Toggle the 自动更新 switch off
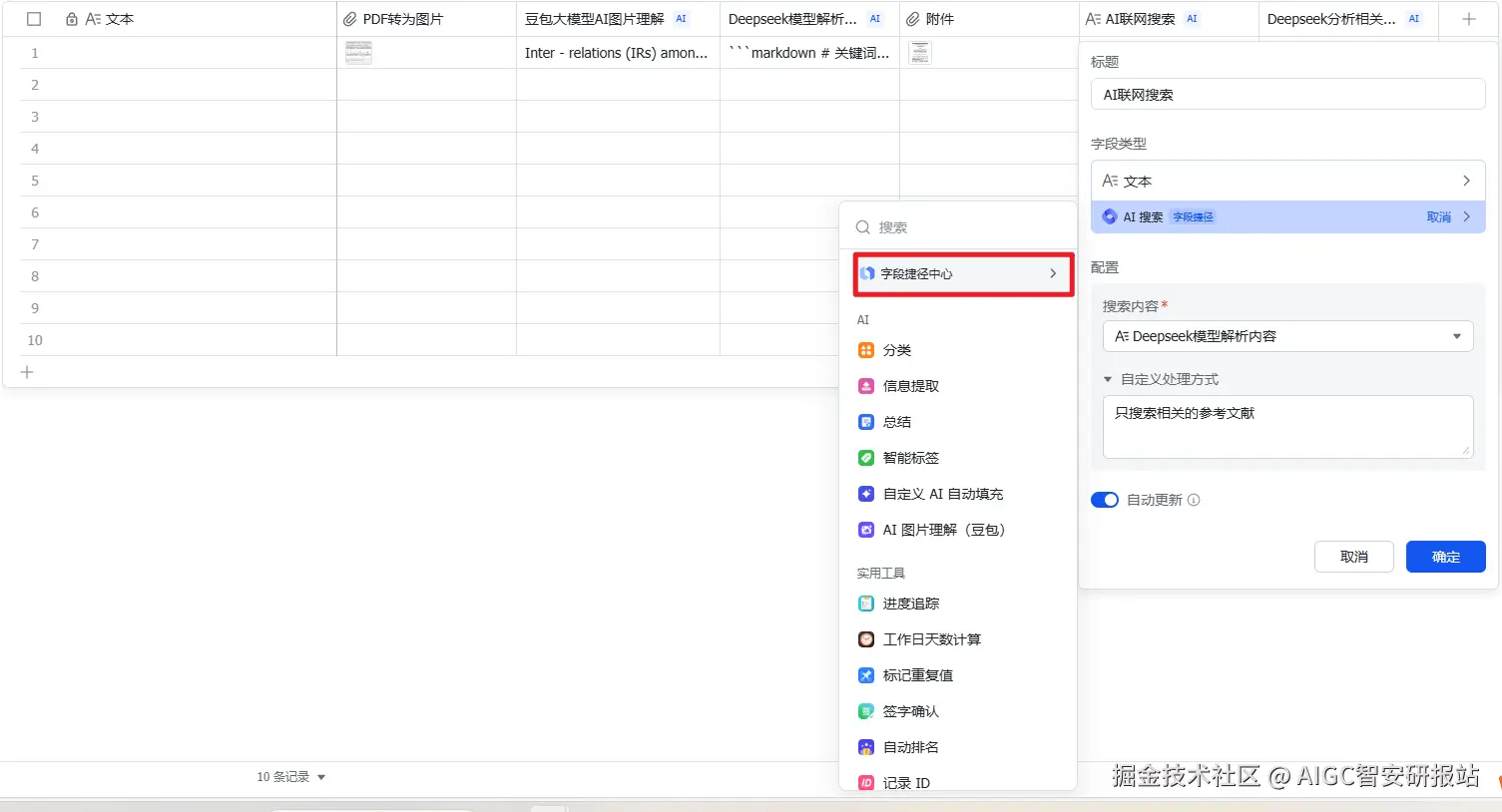Screen dimensions: 1502x812 [x=1105, y=500]
